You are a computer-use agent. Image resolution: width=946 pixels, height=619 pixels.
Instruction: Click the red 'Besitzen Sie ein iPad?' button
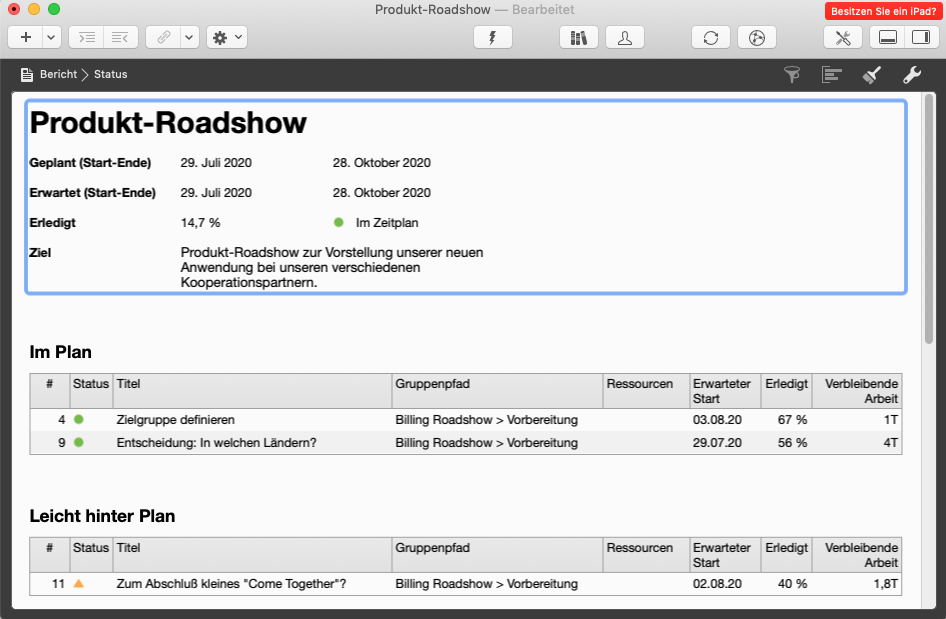point(885,11)
